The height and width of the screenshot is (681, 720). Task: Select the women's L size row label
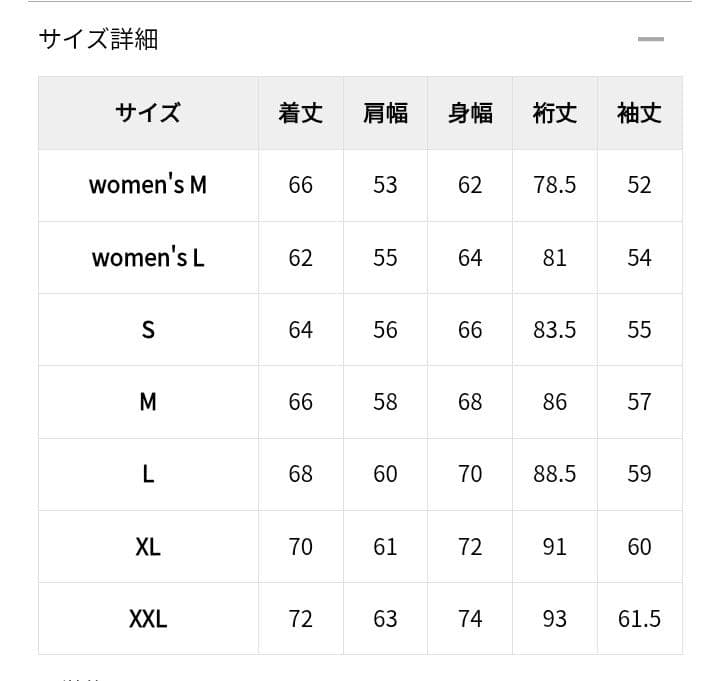pos(148,258)
